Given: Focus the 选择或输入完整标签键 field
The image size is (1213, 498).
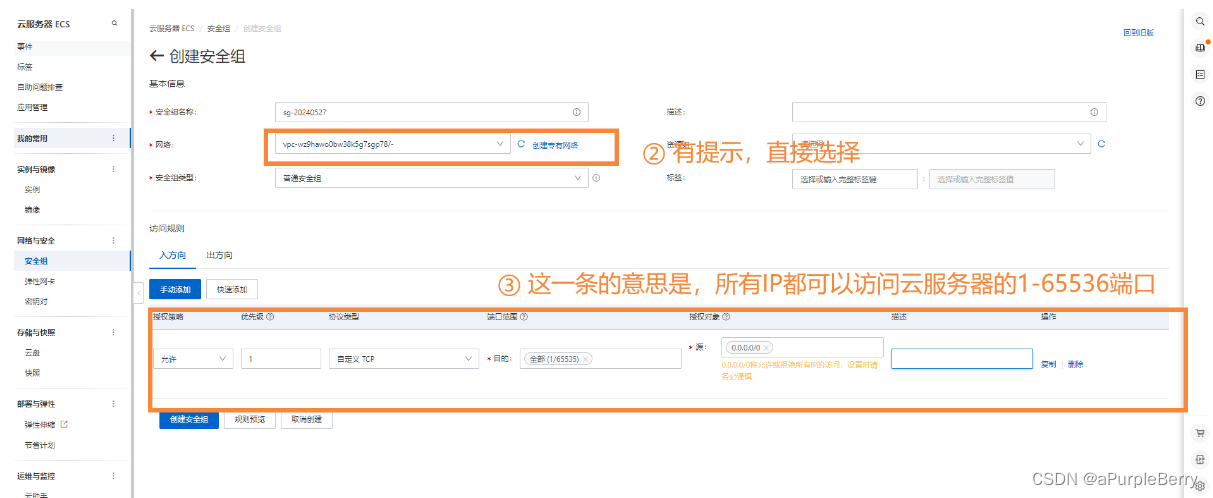Looking at the screenshot, I should (x=855, y=179).
